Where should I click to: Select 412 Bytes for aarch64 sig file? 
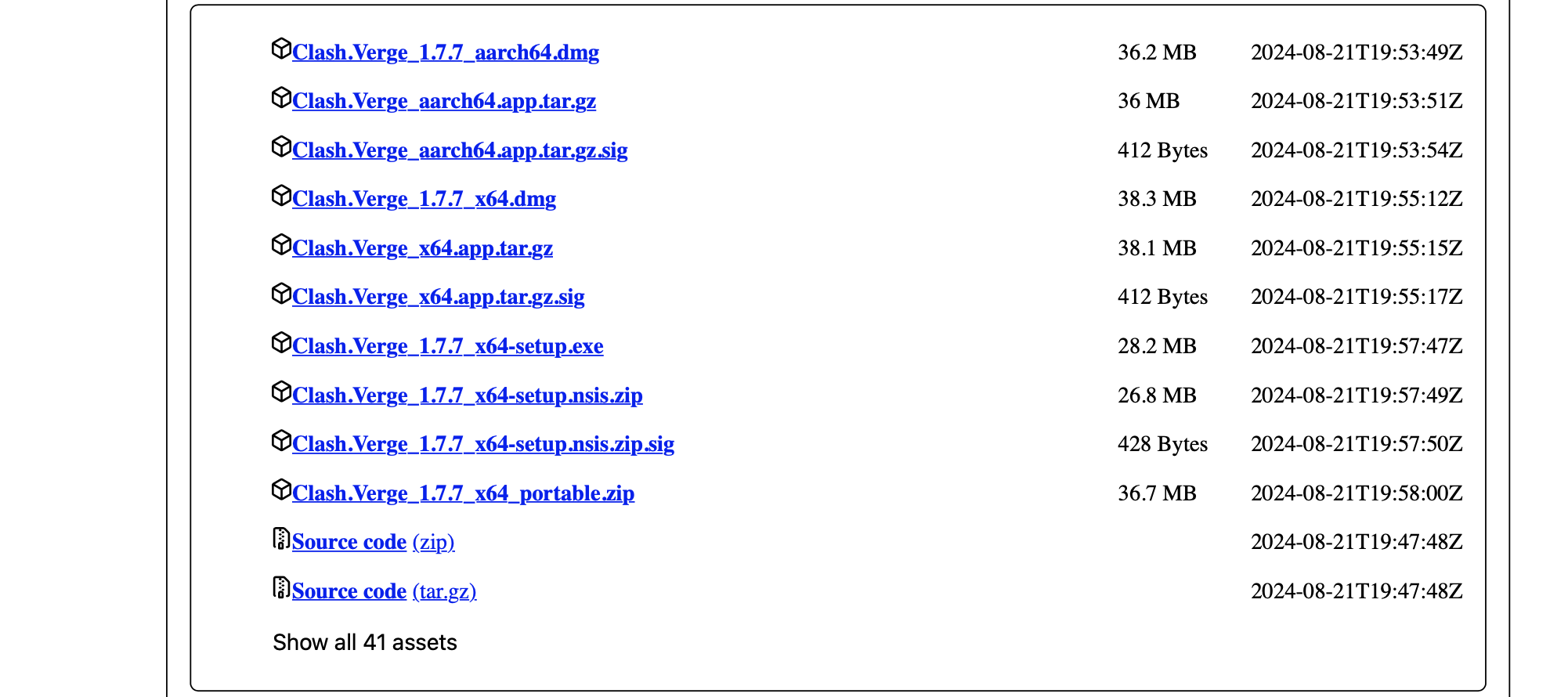click(1162, 150)
